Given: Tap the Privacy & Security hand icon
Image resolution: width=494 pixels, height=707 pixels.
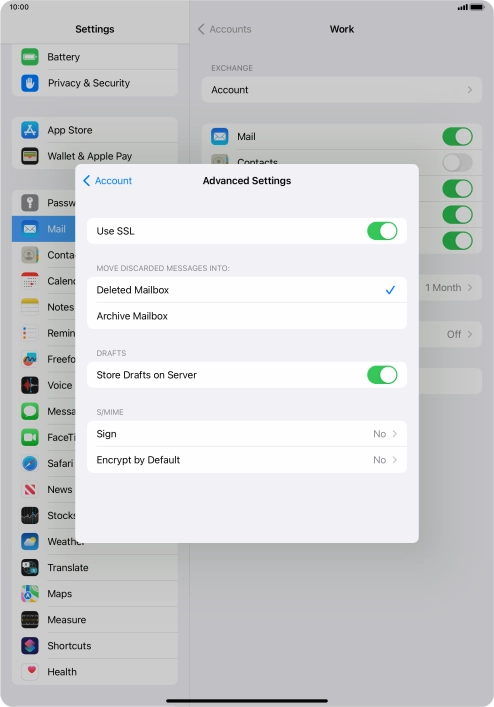Looking at the screenshot, I should tap(30, 83).
